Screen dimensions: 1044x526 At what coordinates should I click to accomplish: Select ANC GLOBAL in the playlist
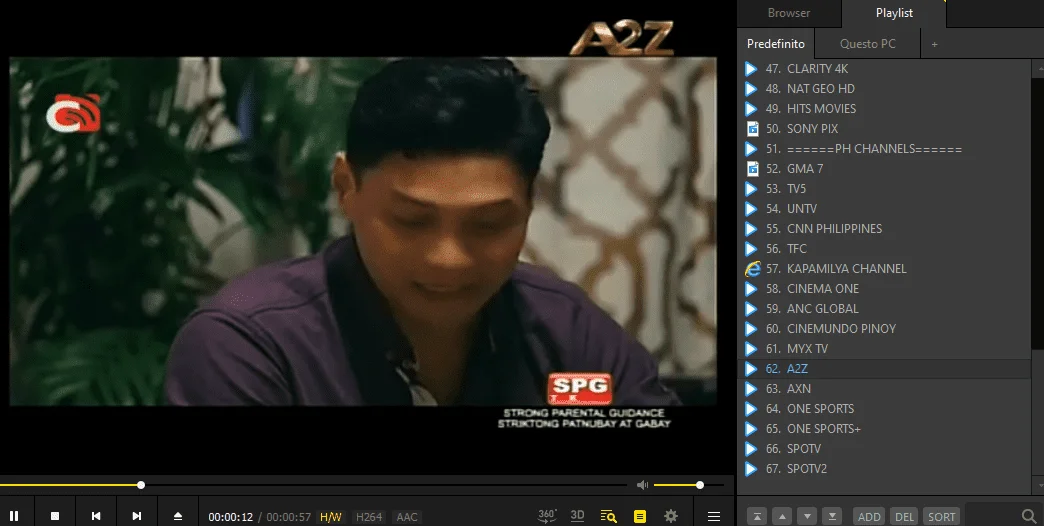884,308
